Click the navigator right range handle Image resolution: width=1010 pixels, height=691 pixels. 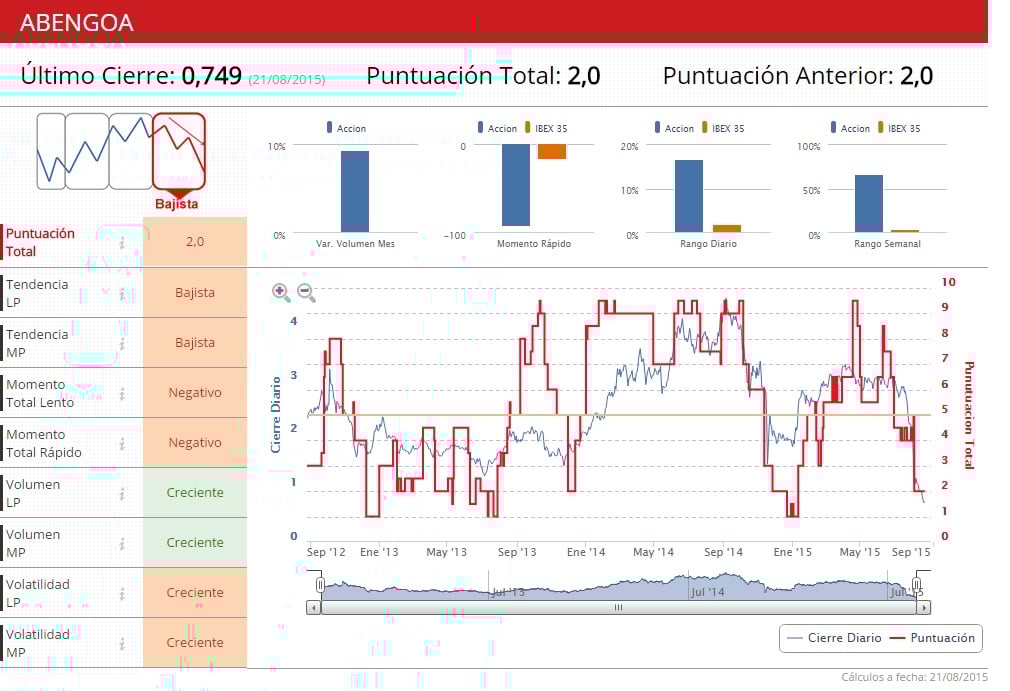915,585
